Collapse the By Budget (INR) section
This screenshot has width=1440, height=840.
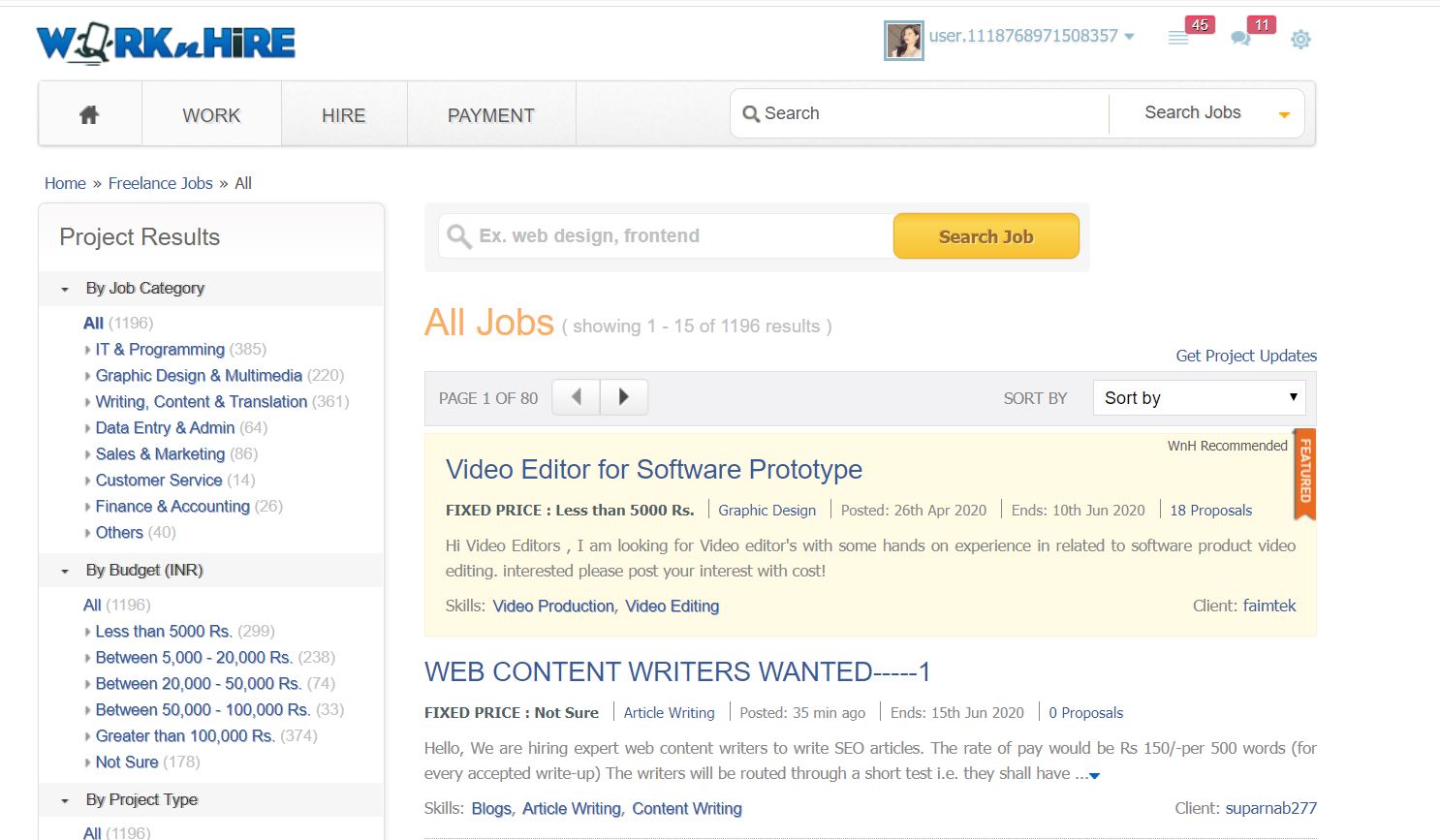point(211,570)
